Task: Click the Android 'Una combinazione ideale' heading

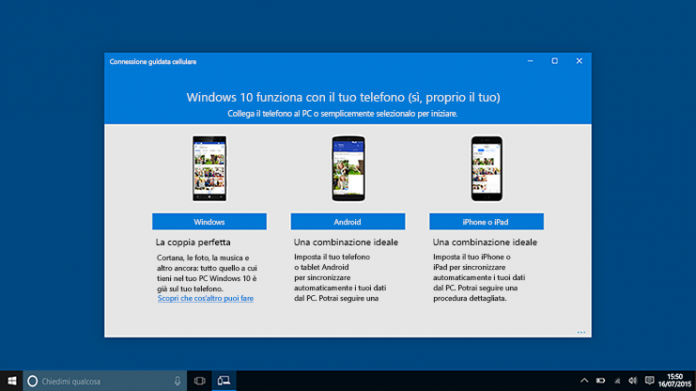Action: pyautogui.click(x=346, y=242)
